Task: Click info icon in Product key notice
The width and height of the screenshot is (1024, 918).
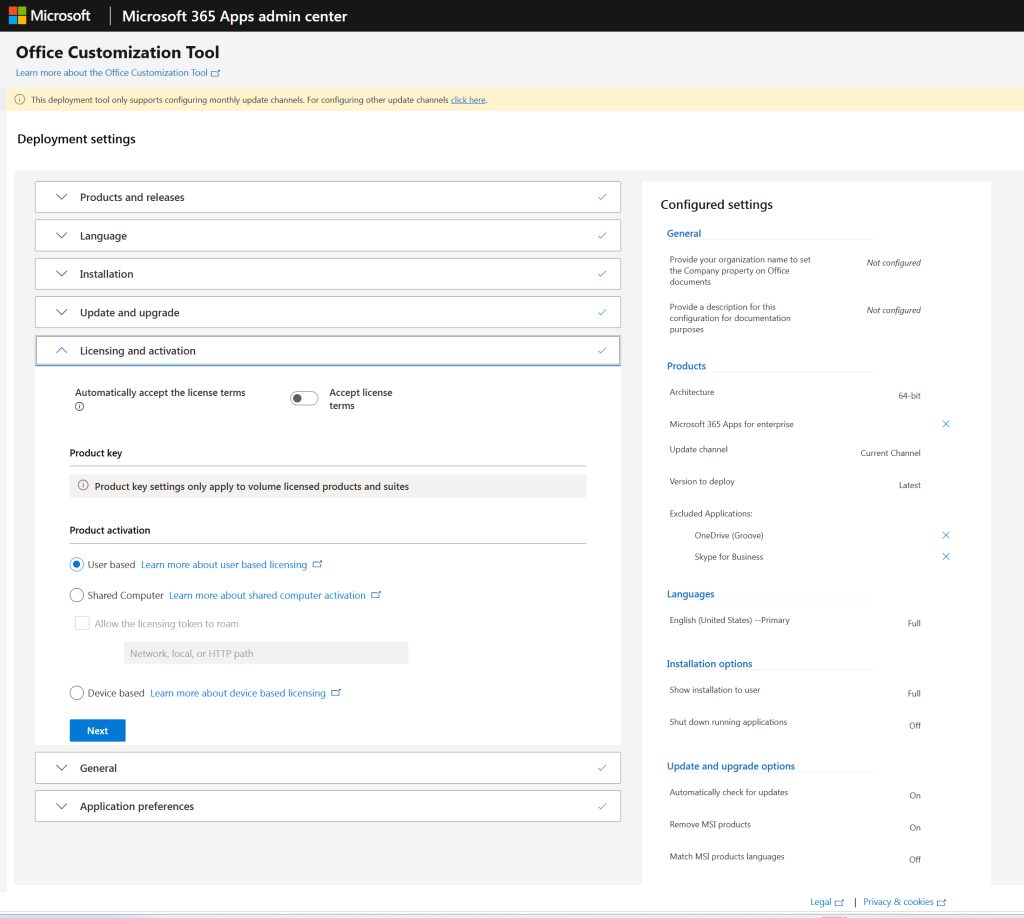Action: pyautogui.click(x=83, y=485)
